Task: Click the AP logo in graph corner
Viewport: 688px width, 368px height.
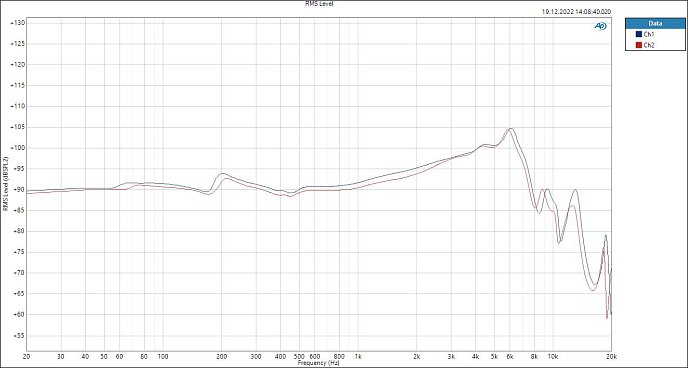Action: (600, 26)
